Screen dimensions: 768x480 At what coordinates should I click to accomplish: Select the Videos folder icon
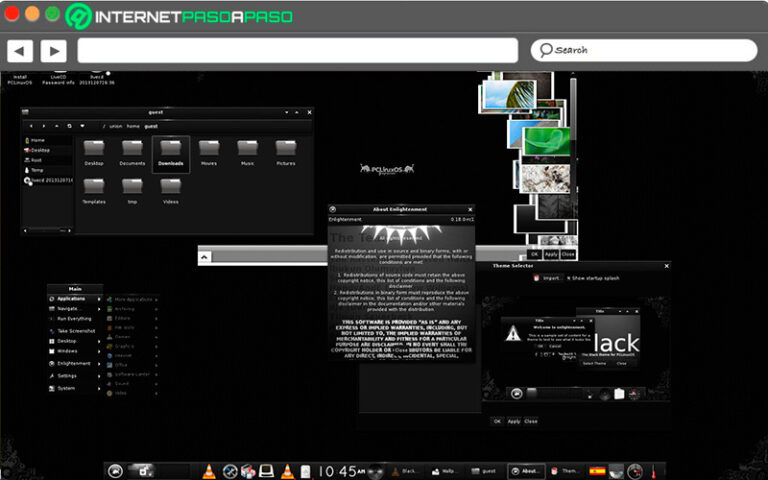pyautogui.click(x=171, y=190)
